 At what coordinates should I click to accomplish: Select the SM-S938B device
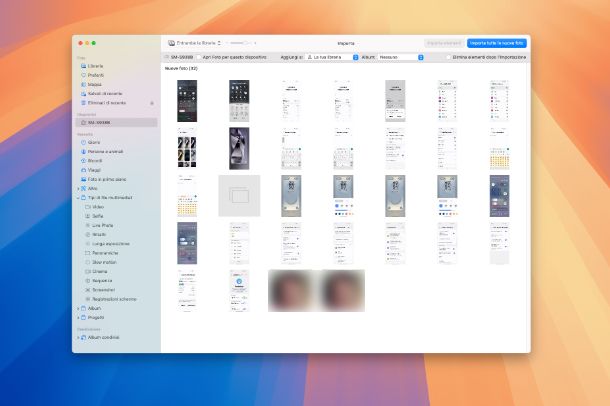pyautogui.click(x=100, y=123)
